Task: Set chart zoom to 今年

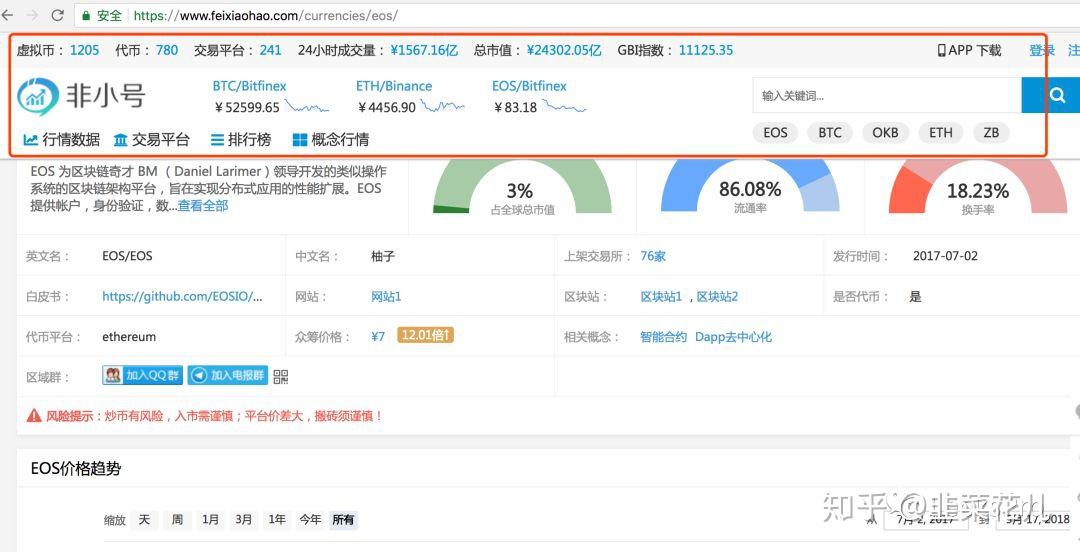Action: point(310,519)
